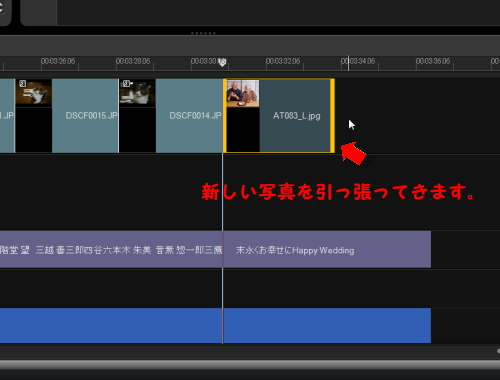Click ruler time 00:03:28.05
Image resolution: width=500 pixels, height=380 pixels.
[133, 61]
